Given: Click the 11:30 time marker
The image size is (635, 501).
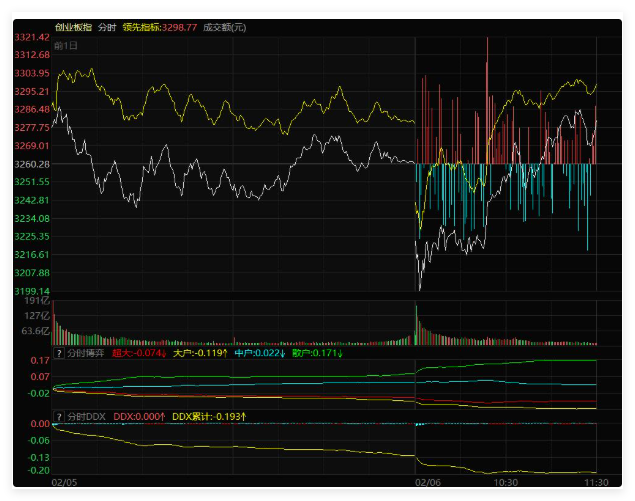Looking at the screenshot, I should click(x=596, y=482).
